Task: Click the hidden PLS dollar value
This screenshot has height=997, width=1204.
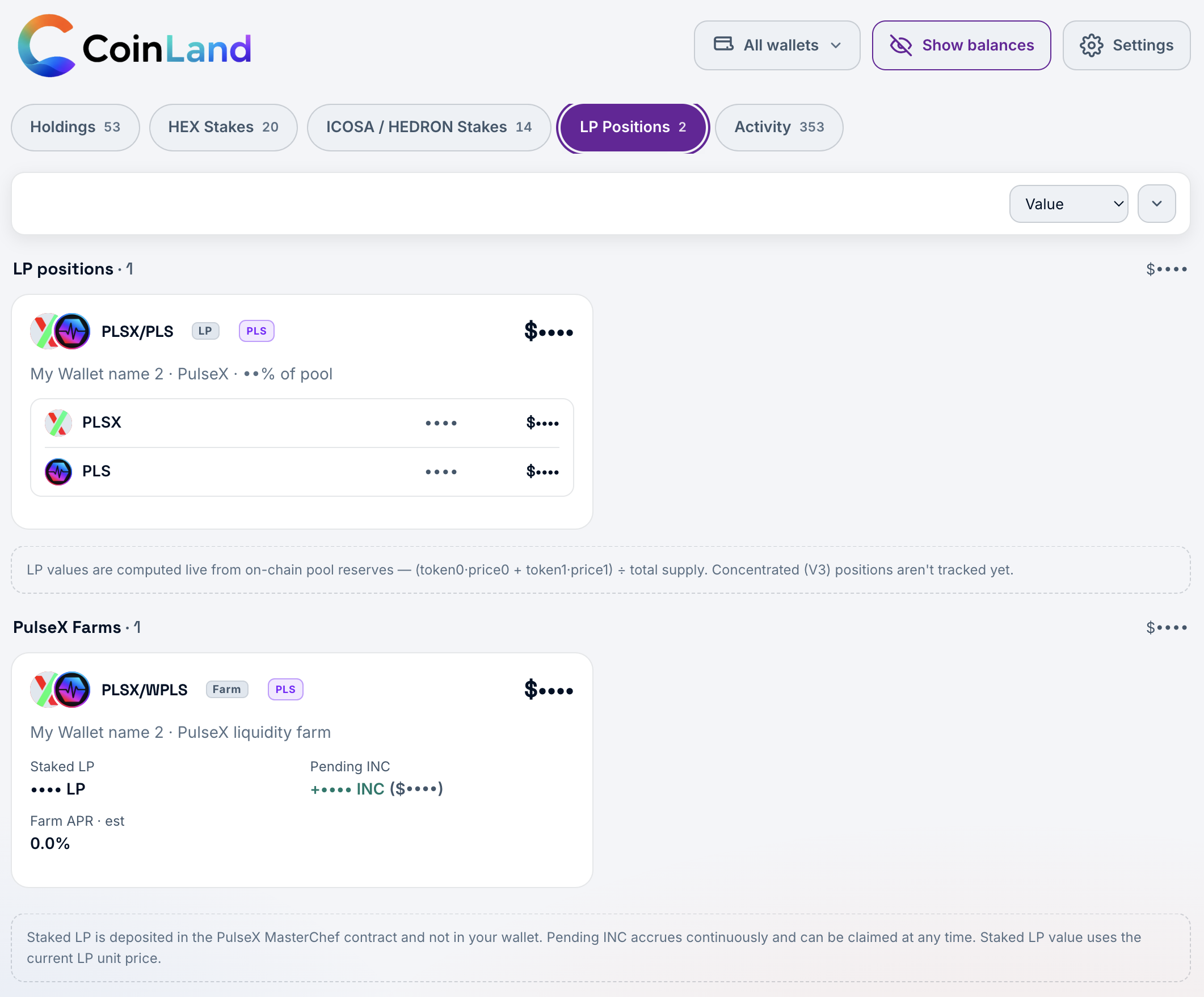Action: click(542, 472)
